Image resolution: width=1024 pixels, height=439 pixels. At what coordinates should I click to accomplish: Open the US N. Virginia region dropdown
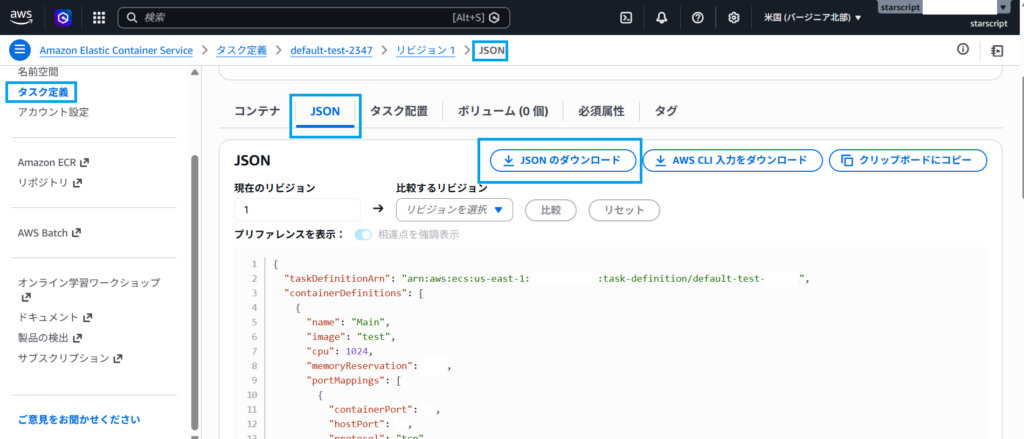pos(812,17)
